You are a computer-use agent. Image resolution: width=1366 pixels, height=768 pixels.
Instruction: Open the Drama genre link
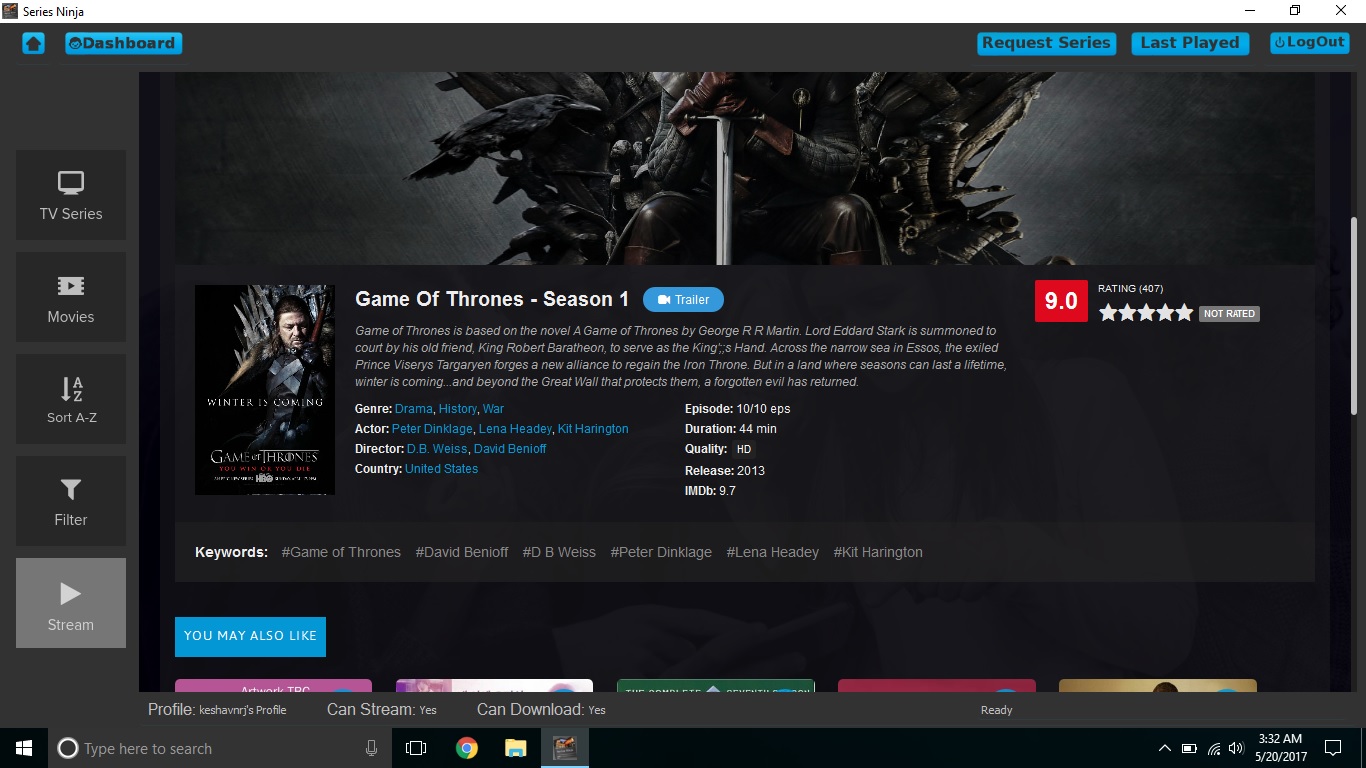click(x=414, y=409)
